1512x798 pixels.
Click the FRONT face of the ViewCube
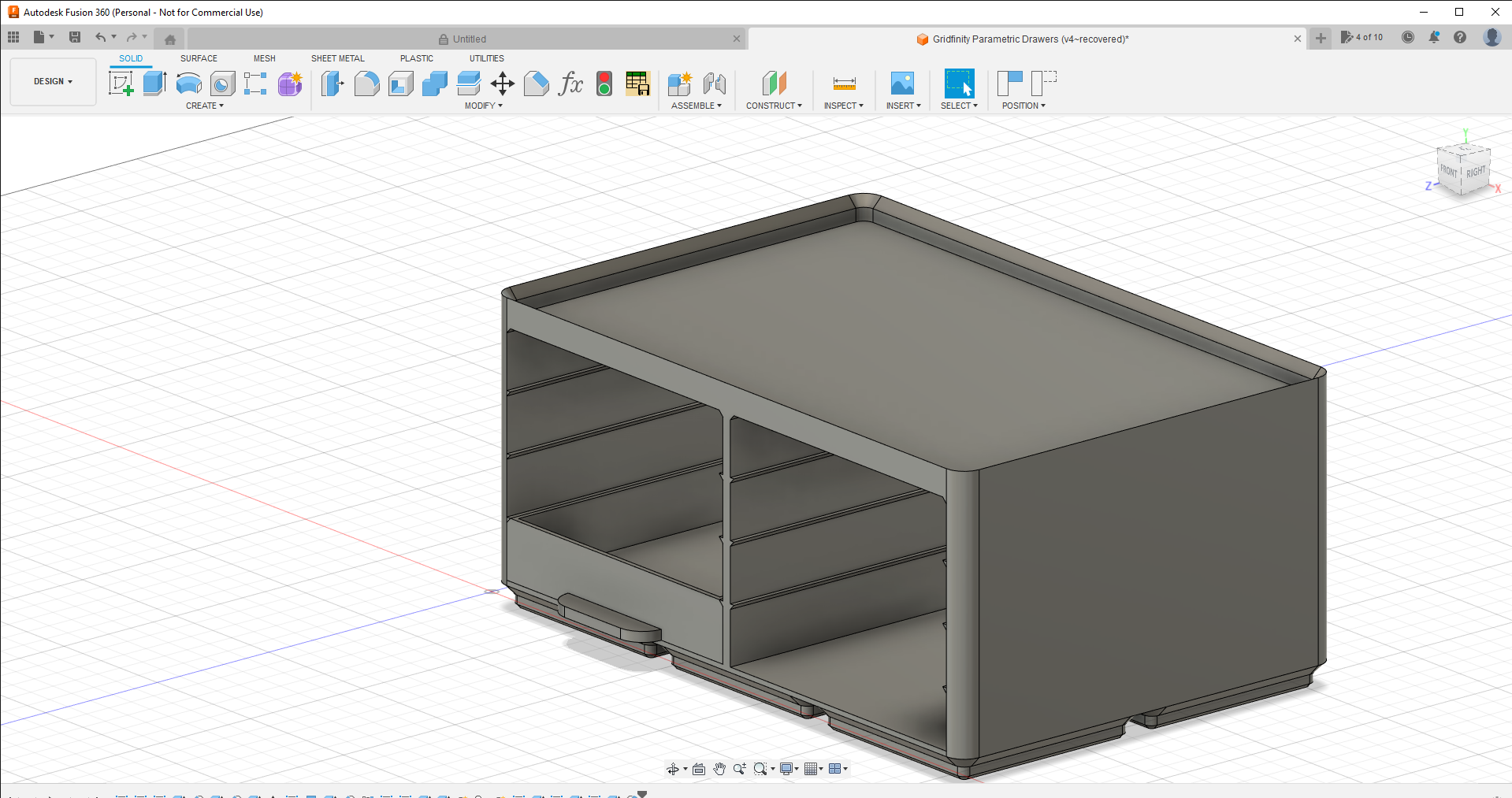tap(1448, 169)
